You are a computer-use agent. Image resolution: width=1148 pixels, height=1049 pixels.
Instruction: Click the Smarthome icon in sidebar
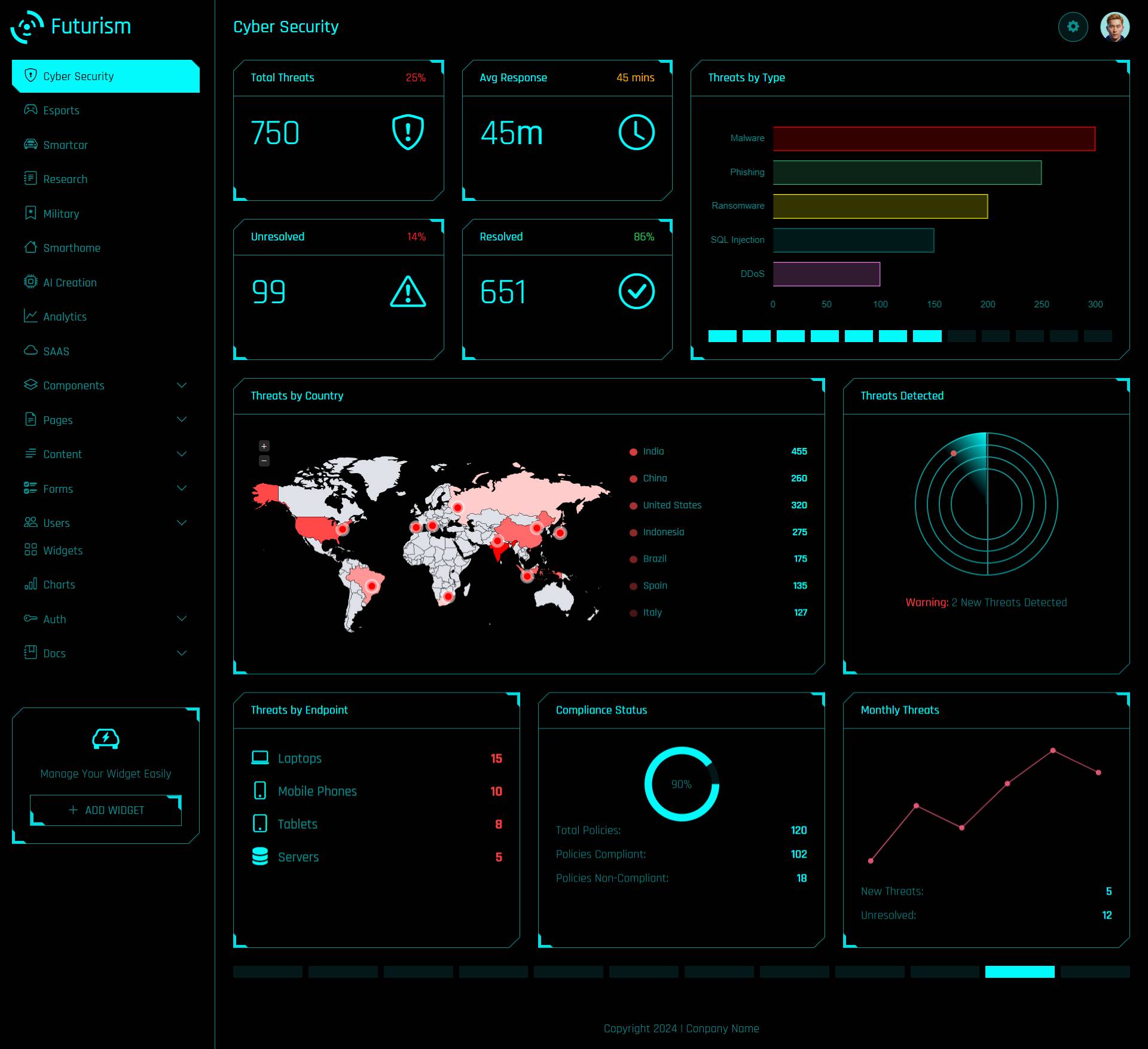(29, 248)
